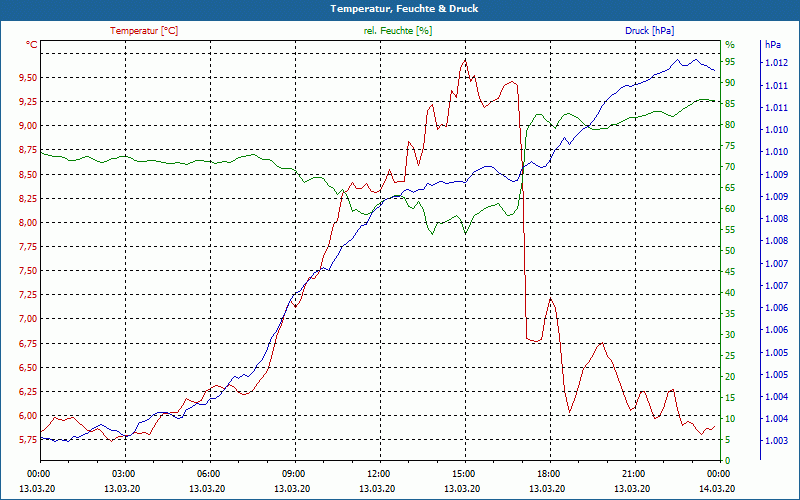Select the green rel. Feuchte [%] legend label

coord(397,31)
